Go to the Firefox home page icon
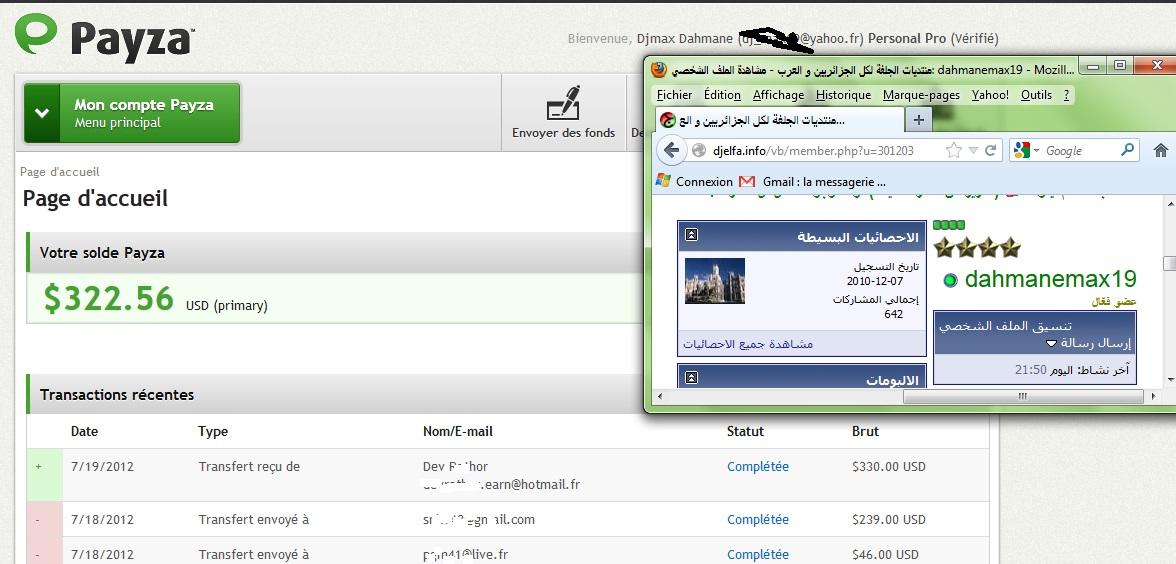Image resolution: width=1176 pixels, height=564 pixels. pos(1160,151)
